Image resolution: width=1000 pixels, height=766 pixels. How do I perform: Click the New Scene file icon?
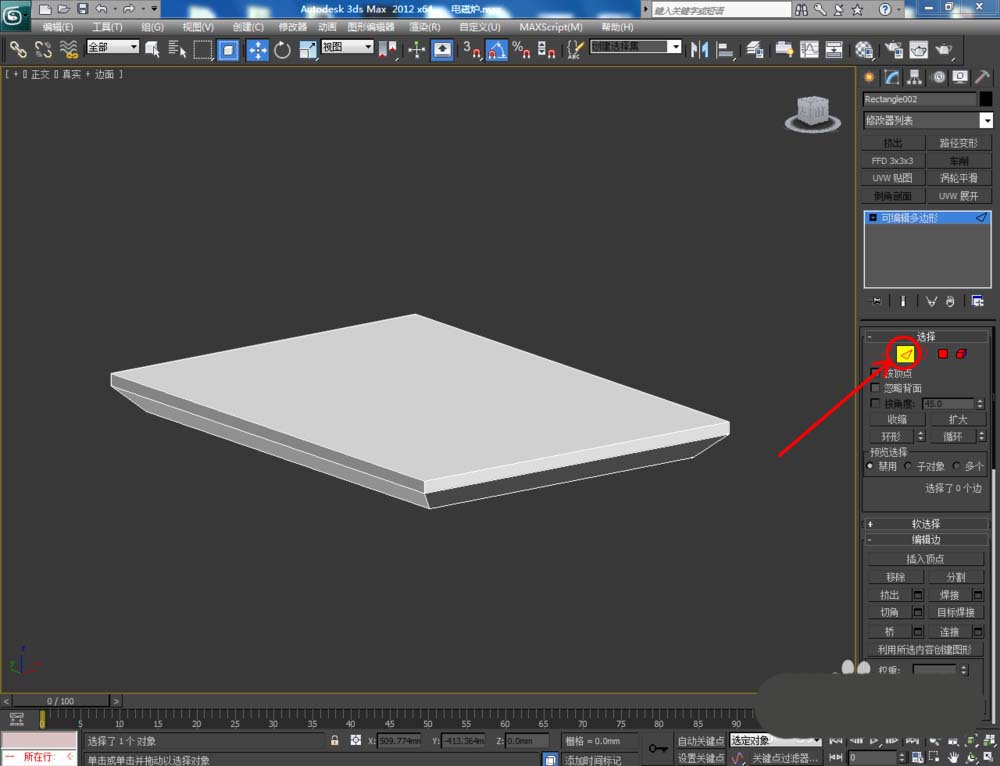45,9
